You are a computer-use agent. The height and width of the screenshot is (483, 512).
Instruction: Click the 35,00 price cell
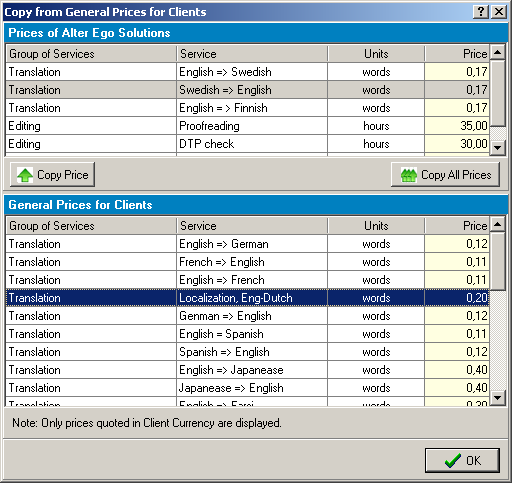(x=457, y=126)
